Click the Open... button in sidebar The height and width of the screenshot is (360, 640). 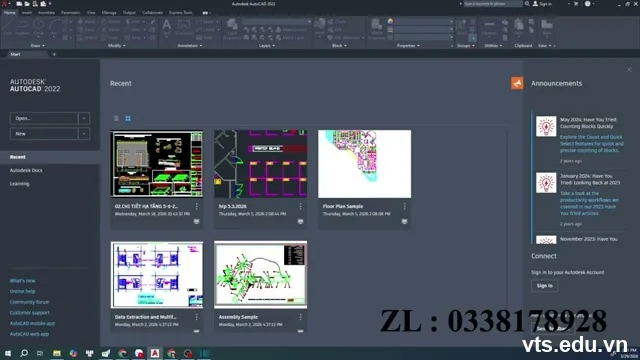click(44, 118)
